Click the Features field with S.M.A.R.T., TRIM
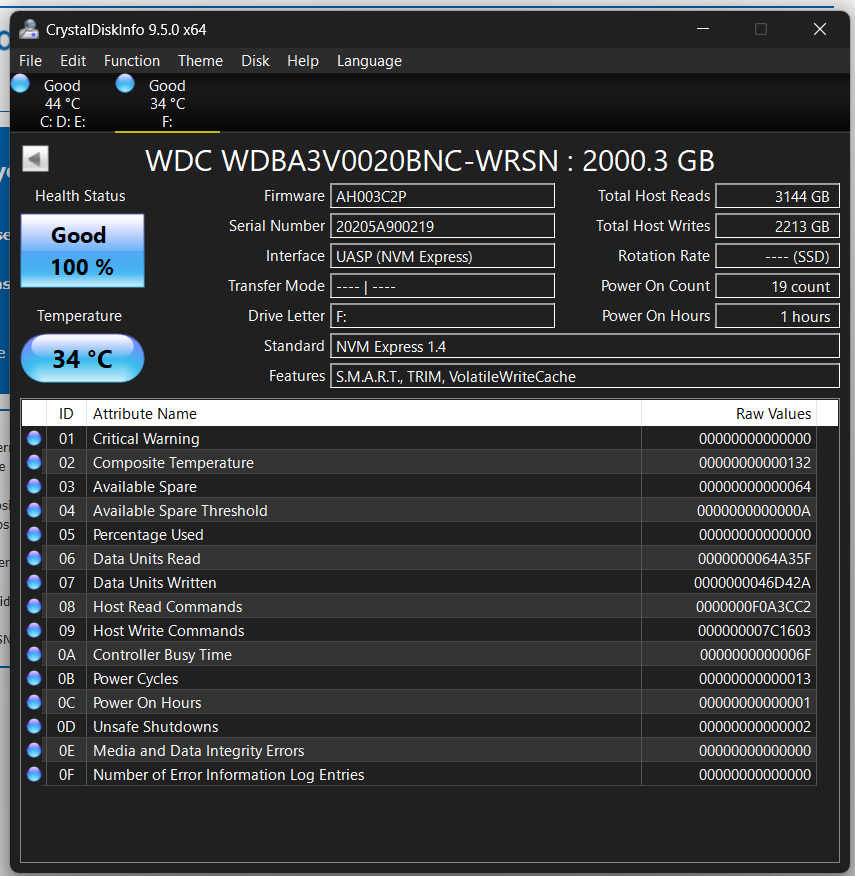The image size is (855, 876). click(x=585, y=377)
